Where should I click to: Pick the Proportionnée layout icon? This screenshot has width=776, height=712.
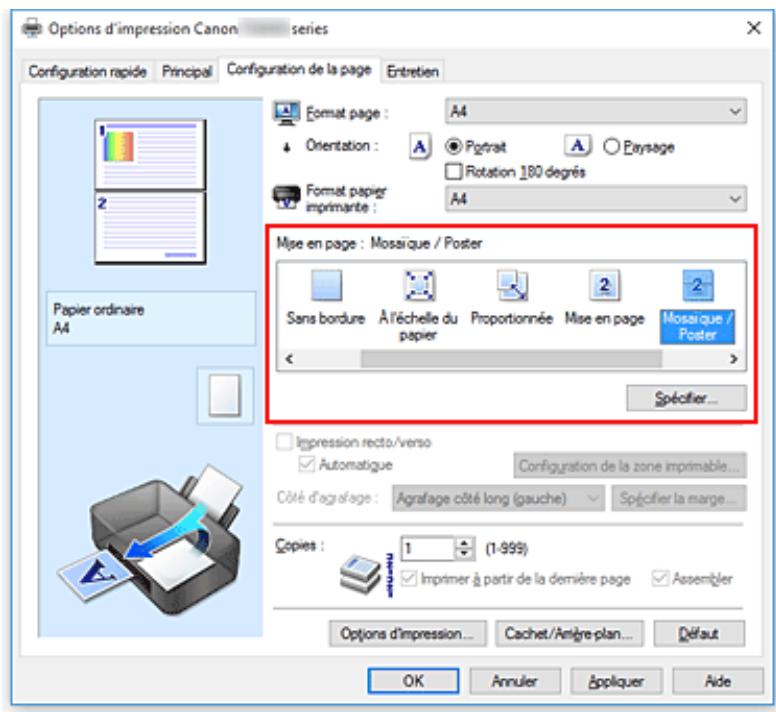coord(512,285)
